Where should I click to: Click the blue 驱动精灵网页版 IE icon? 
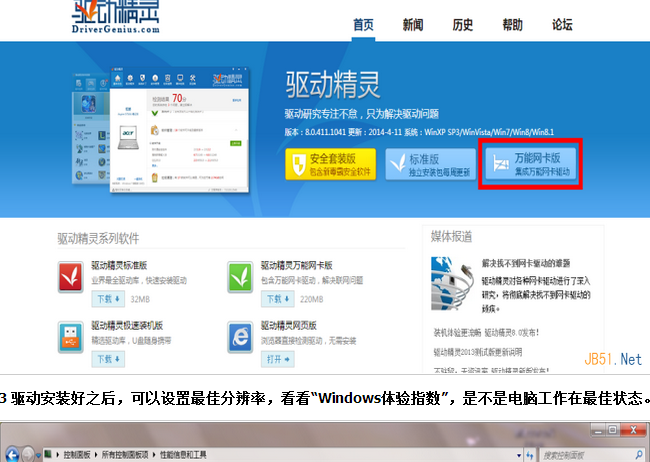coord(240,336)
